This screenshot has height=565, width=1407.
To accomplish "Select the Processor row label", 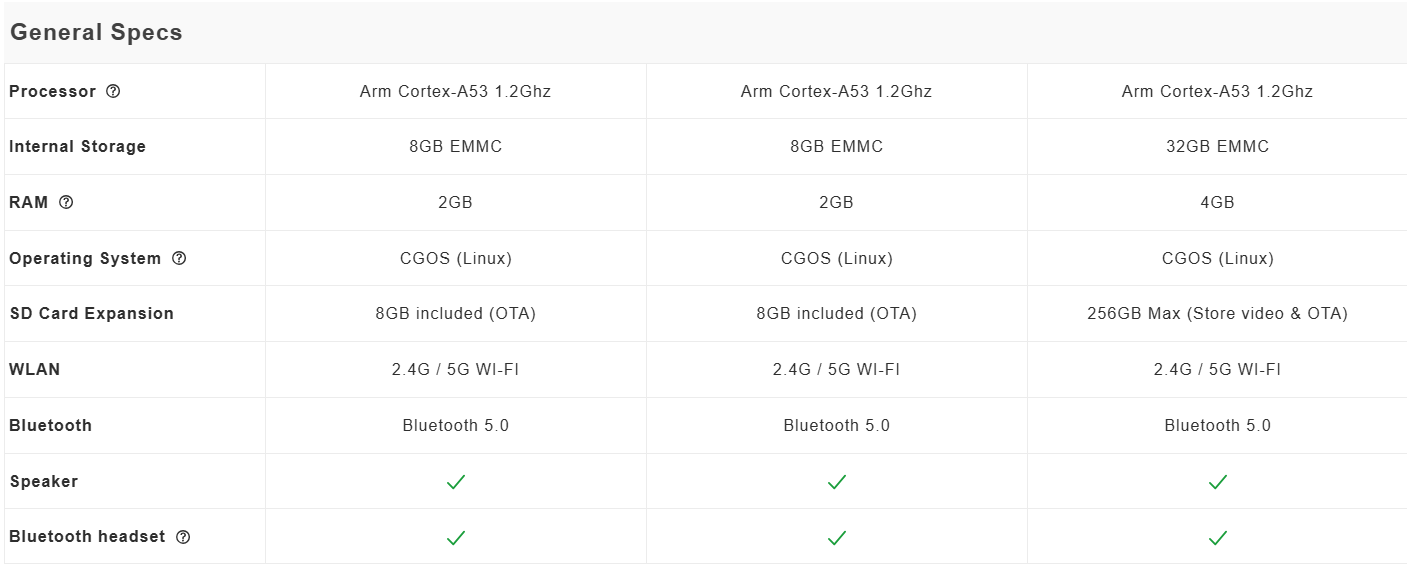I will pos(53,91).
